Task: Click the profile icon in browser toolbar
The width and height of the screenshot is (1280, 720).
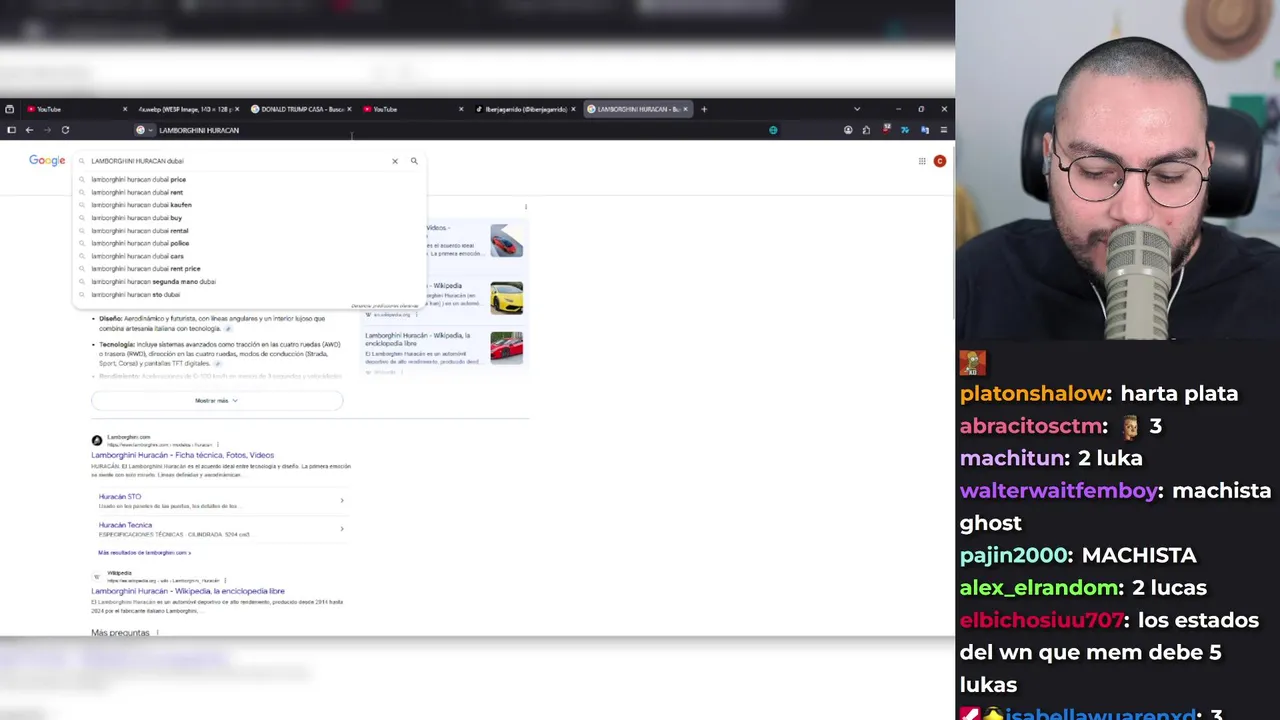Action: point(848,130)
